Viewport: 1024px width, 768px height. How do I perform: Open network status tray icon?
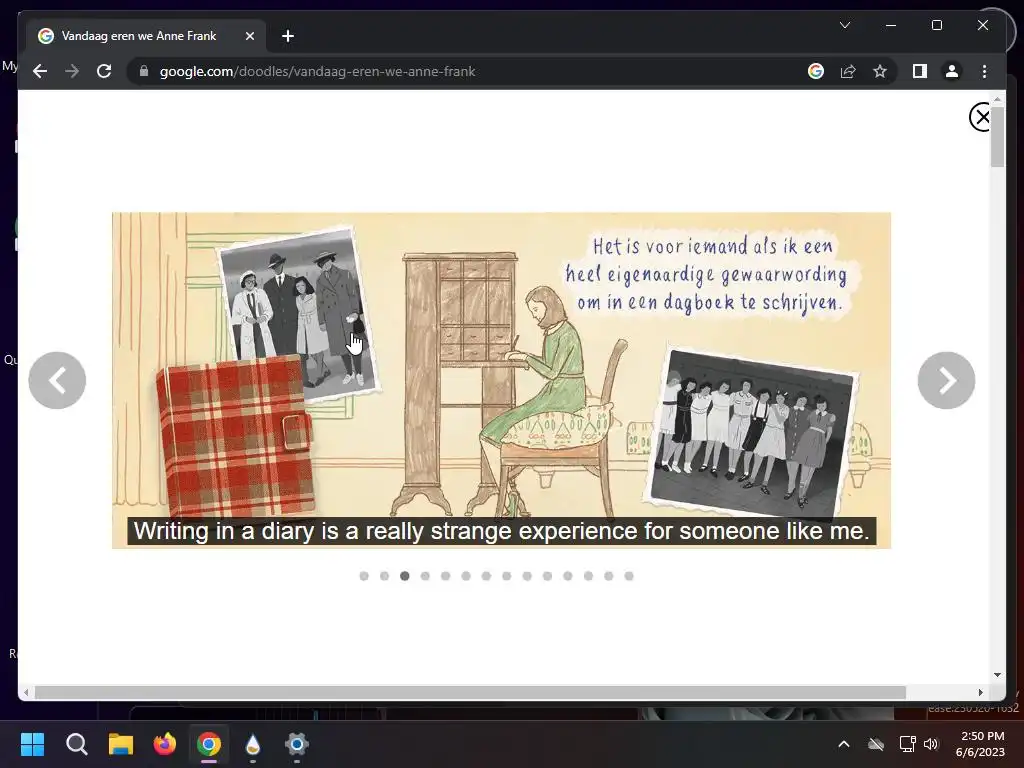pos(907,744)
